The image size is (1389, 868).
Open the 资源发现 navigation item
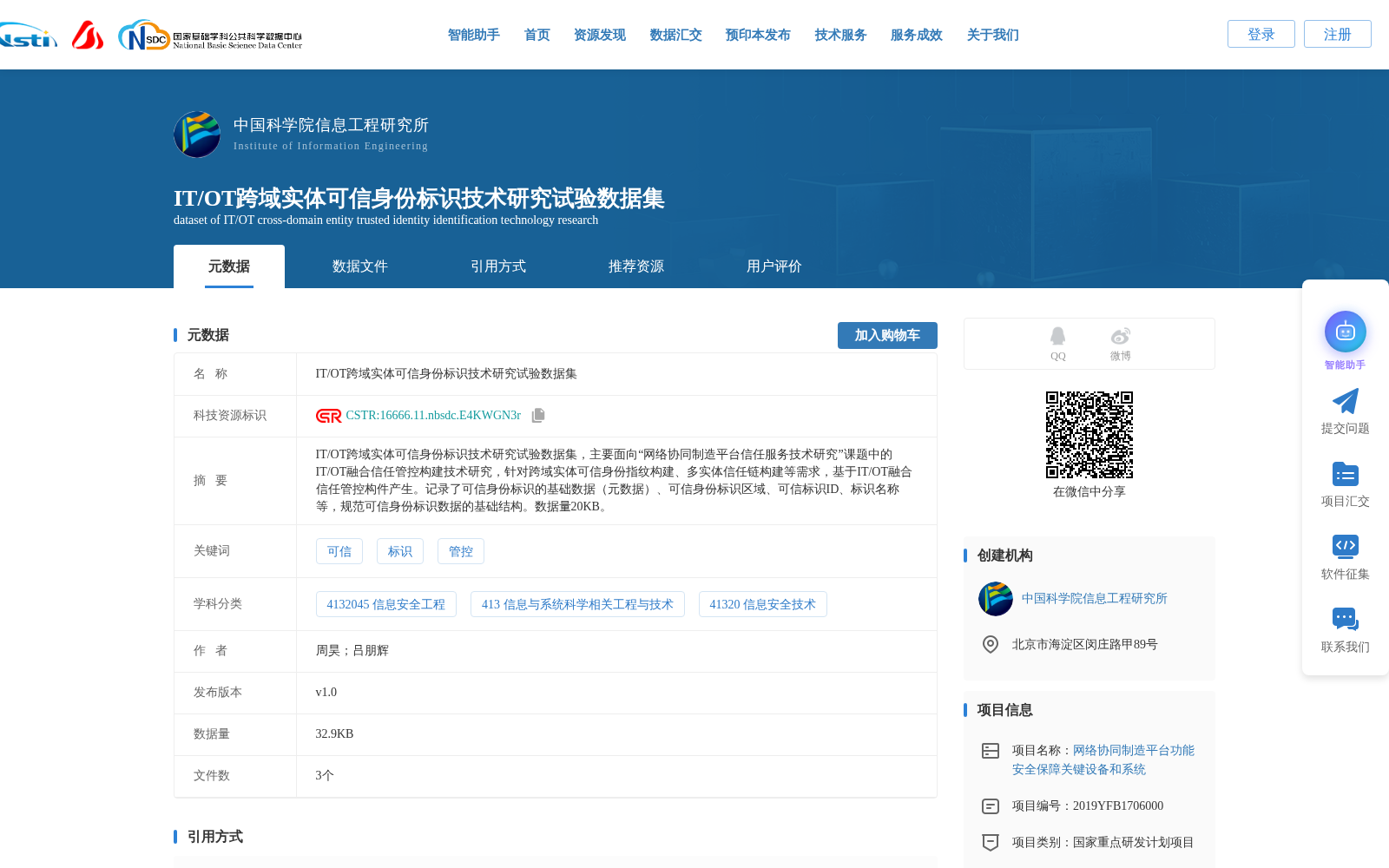(600, 35)
